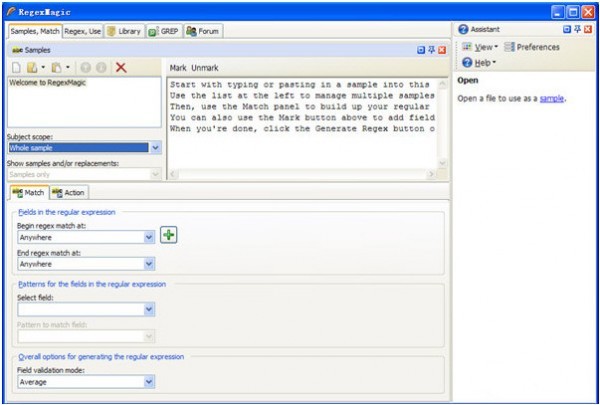This screenshot has height=405, width=600.
Task: Switch to the Library tab
Action: click(x=124, y=31)
